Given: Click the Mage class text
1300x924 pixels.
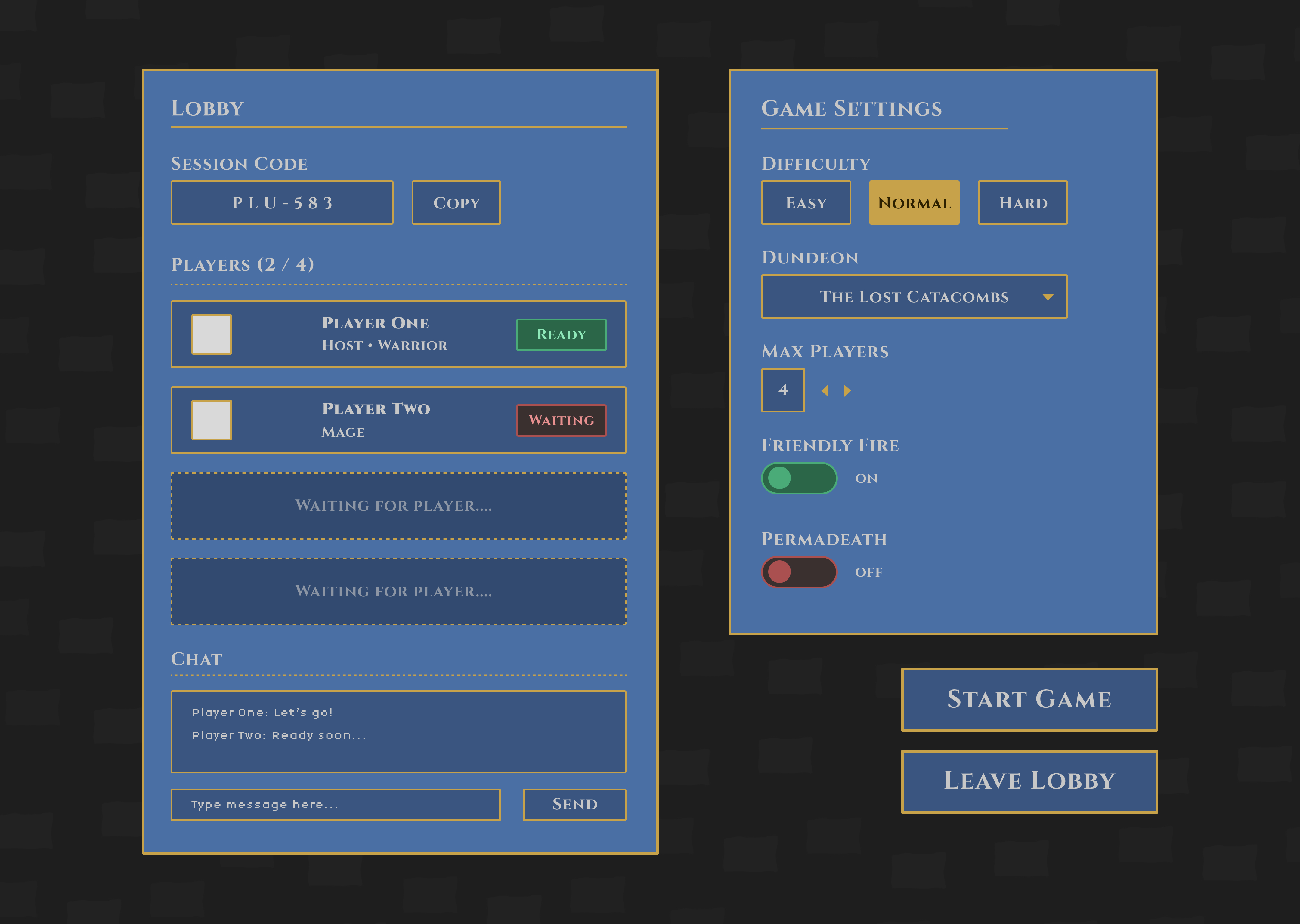Looking at the screenshot, I should tap(343, 433).
